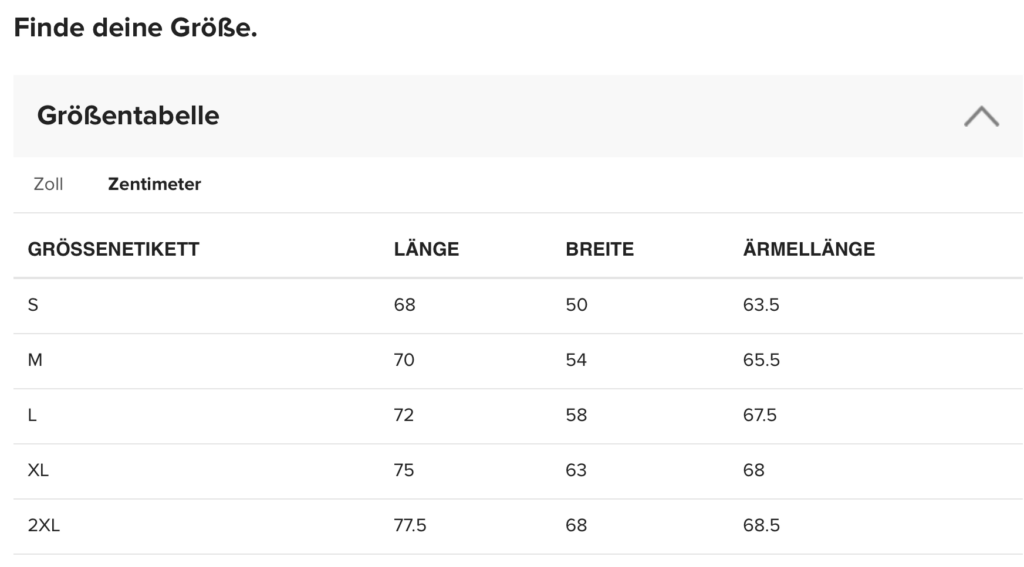Click the length value 75 for XL

[x=404, y=470]
